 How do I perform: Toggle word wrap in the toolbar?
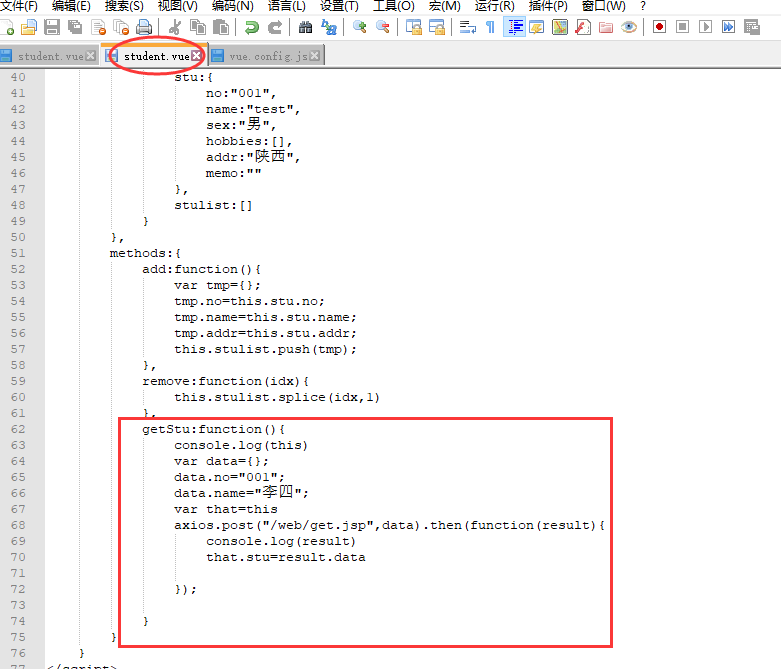(x=467, y=27)
